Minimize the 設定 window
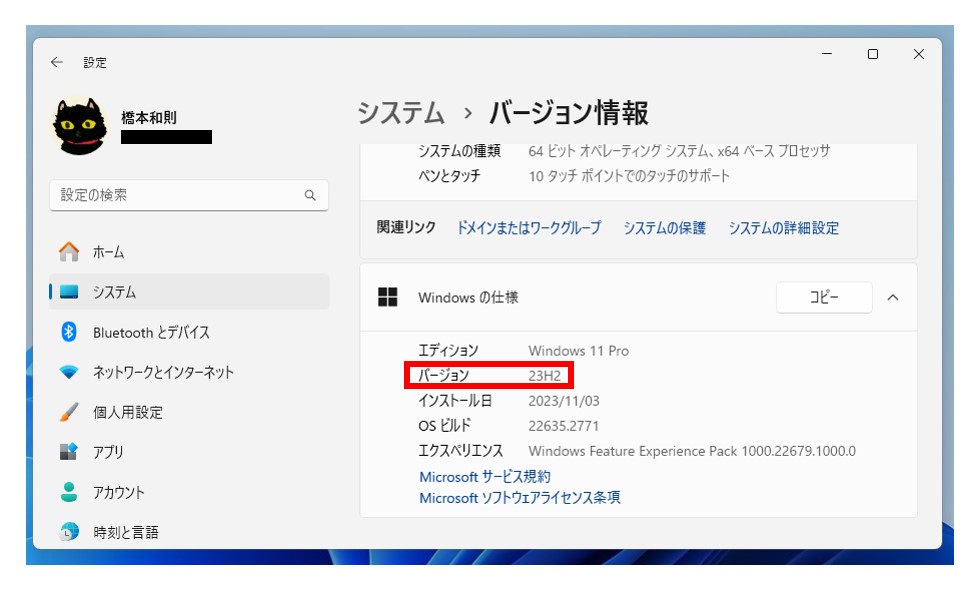975x592 pixels. click(827, 54)
